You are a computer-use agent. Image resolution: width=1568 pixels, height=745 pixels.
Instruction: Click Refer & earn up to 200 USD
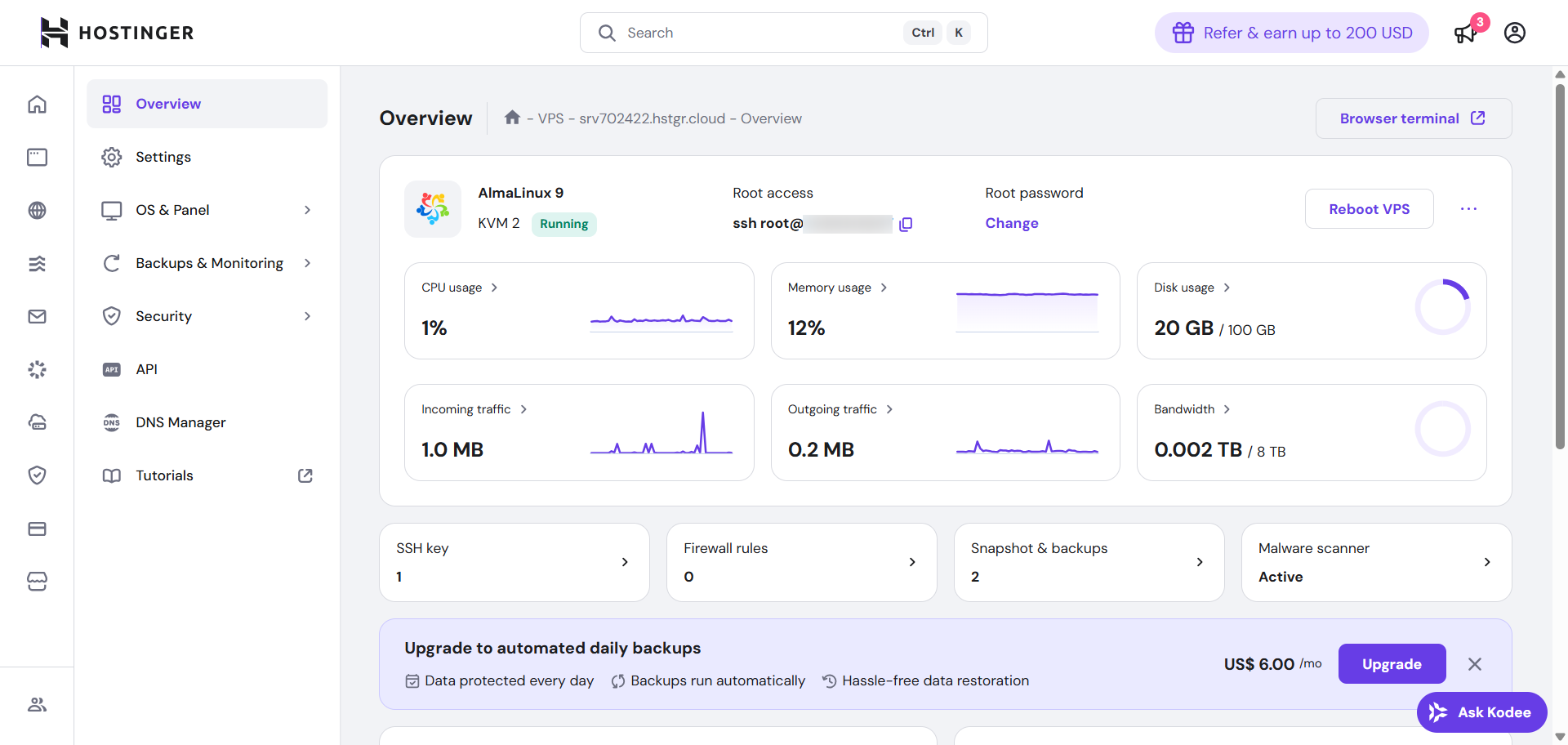tap(1291, 33)
